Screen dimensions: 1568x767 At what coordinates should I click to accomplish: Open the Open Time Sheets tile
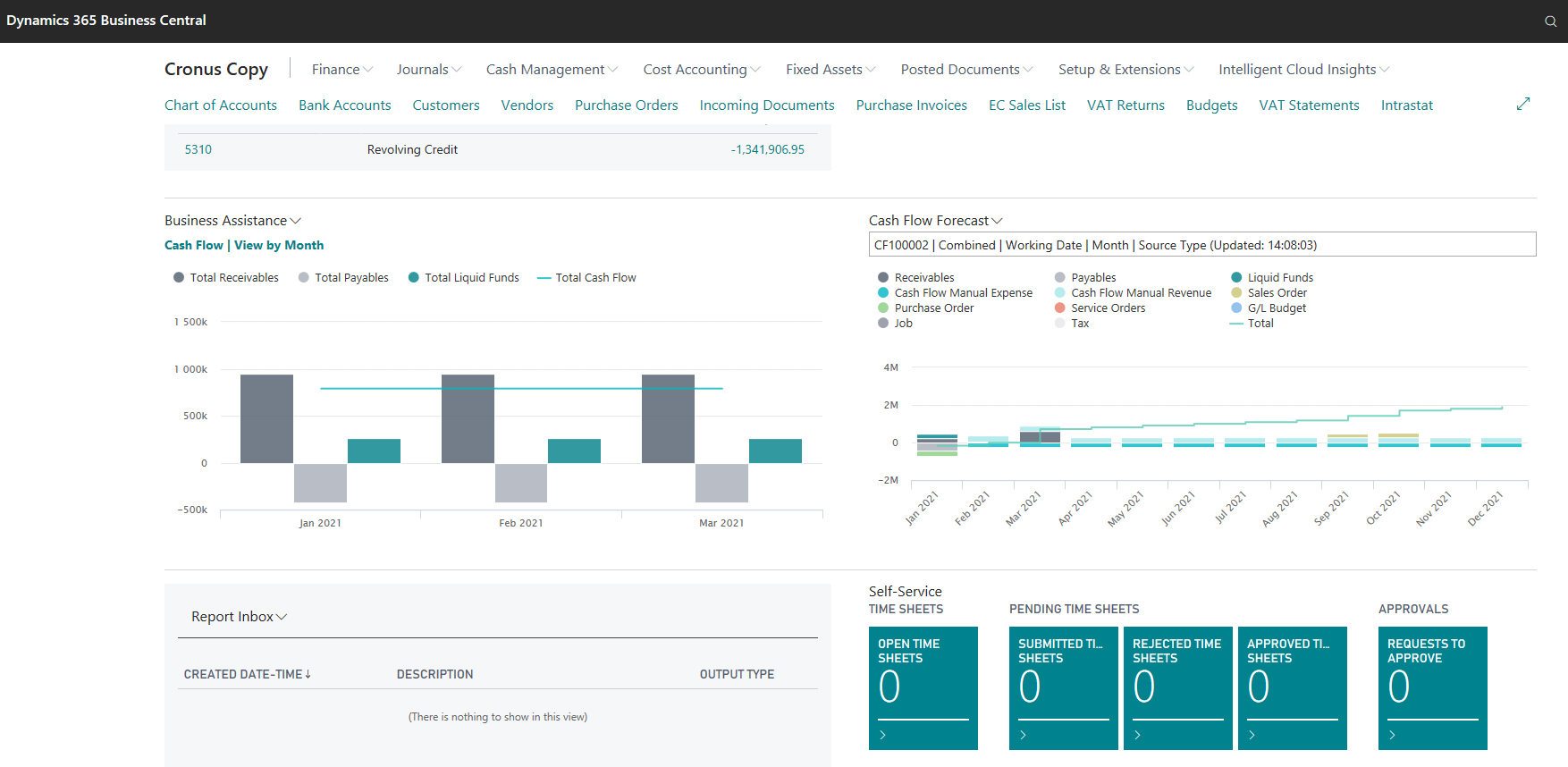[923, 688]
